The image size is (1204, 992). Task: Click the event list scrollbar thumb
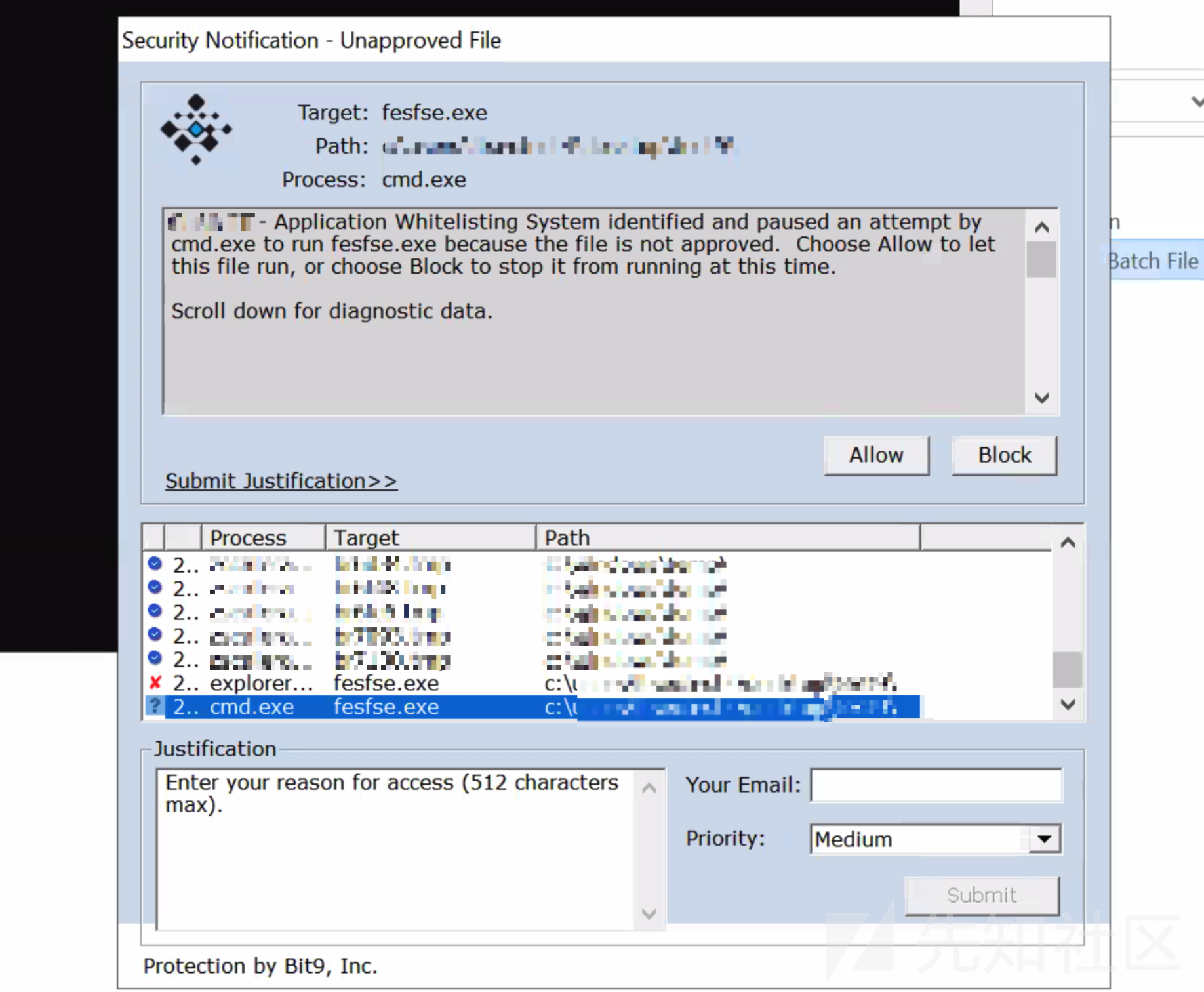[x=1067, y=669]
